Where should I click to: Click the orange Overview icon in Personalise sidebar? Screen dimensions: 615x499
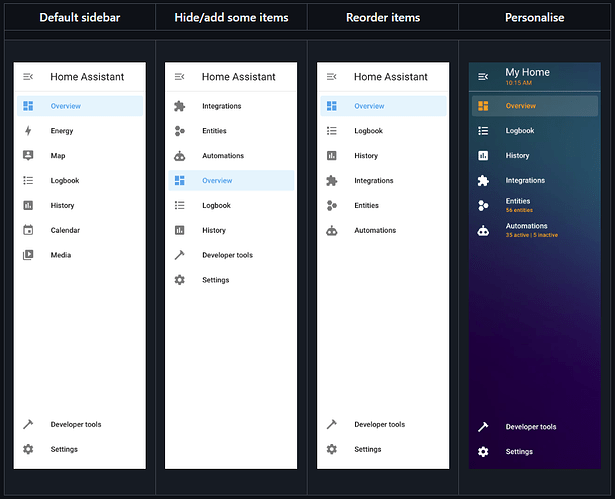pyautogui.click(x=483, y=106)
